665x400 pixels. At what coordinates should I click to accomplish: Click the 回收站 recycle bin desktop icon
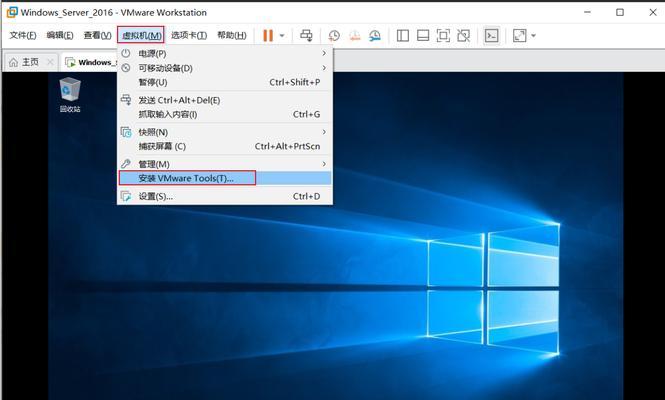[70, 95]
